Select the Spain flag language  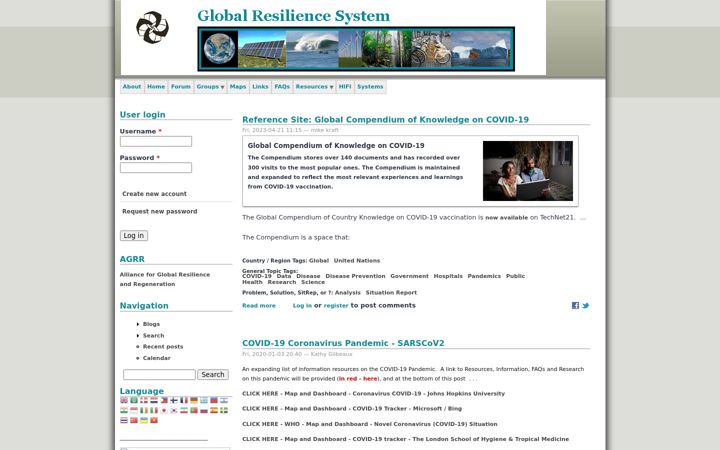[214, 410]
